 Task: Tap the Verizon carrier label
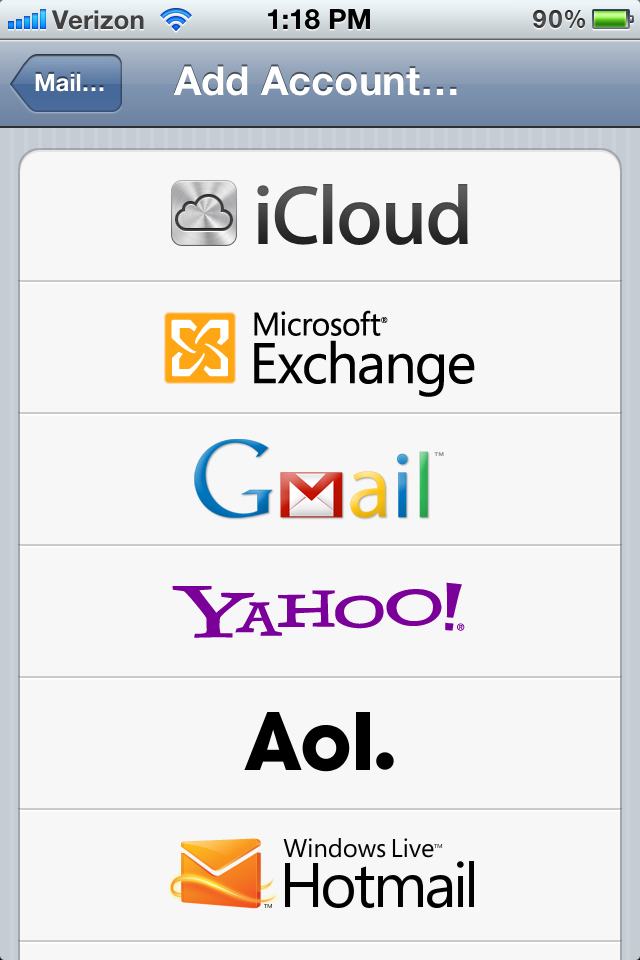(98, 20)
